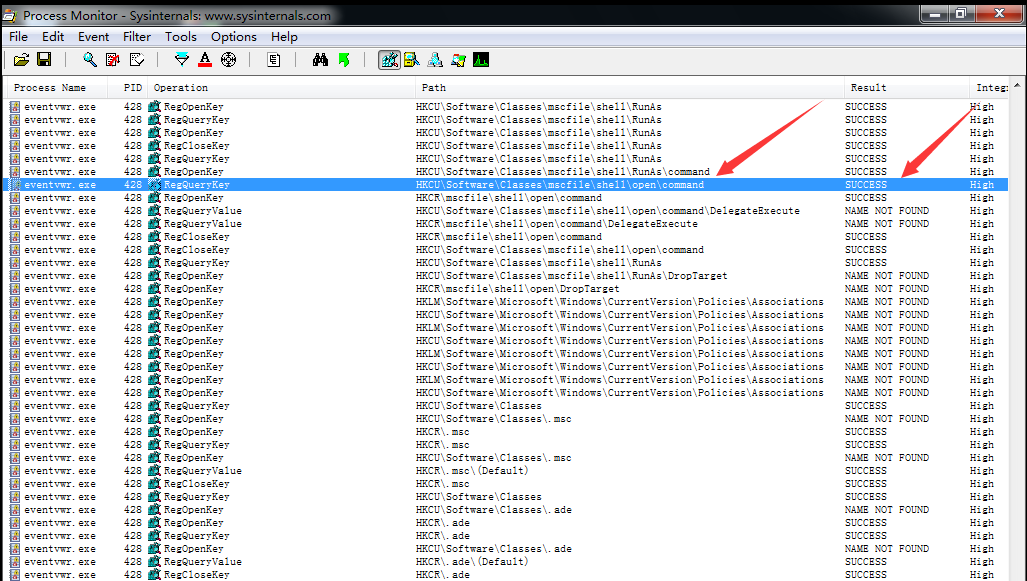Open the Process Tree icon
Image resolution: width=1027 pixels, height=581 pixels.
(273, 60)
